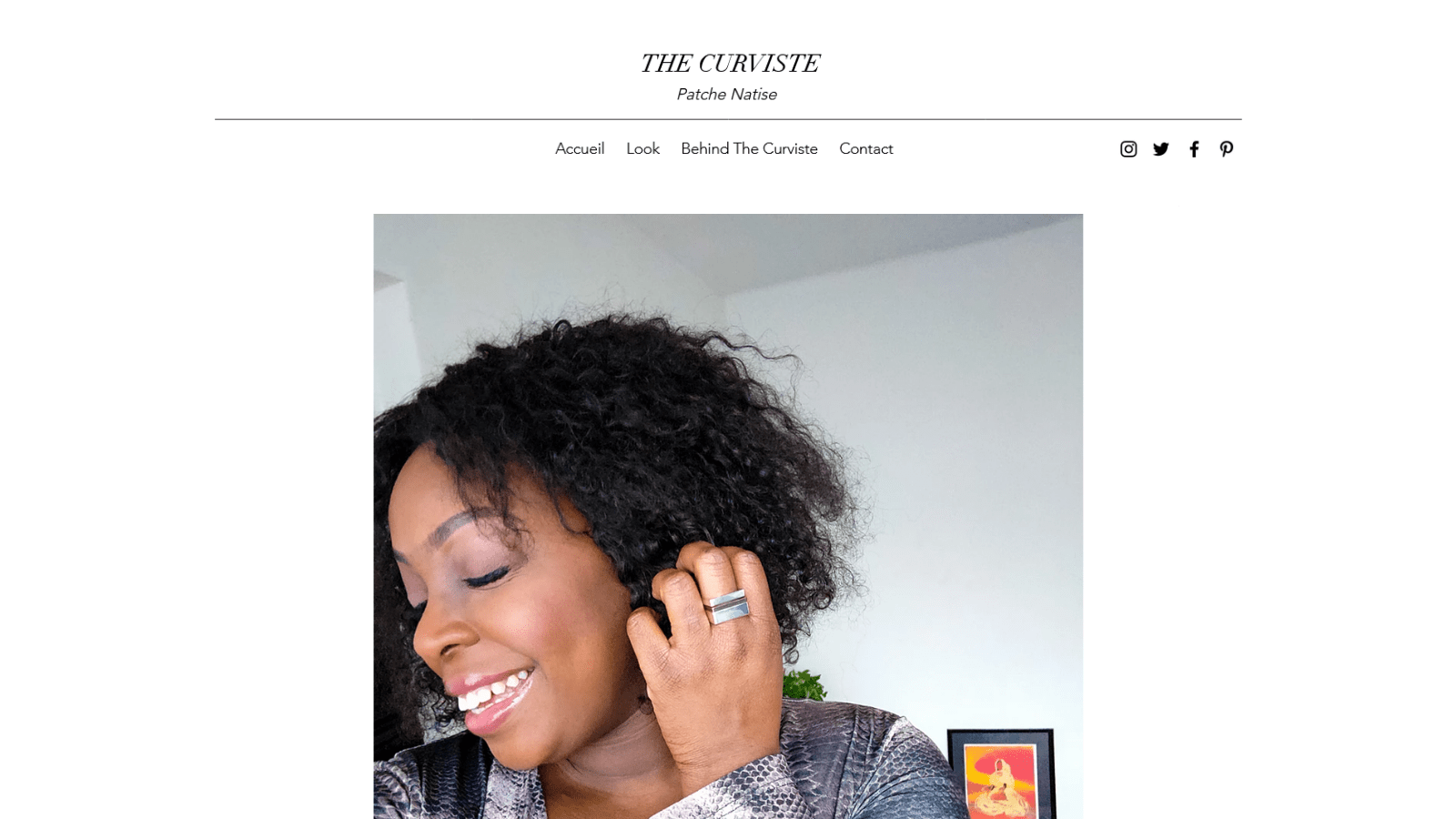
Task: Click the Patche Natise subtitle
Action: coord(726,95)
